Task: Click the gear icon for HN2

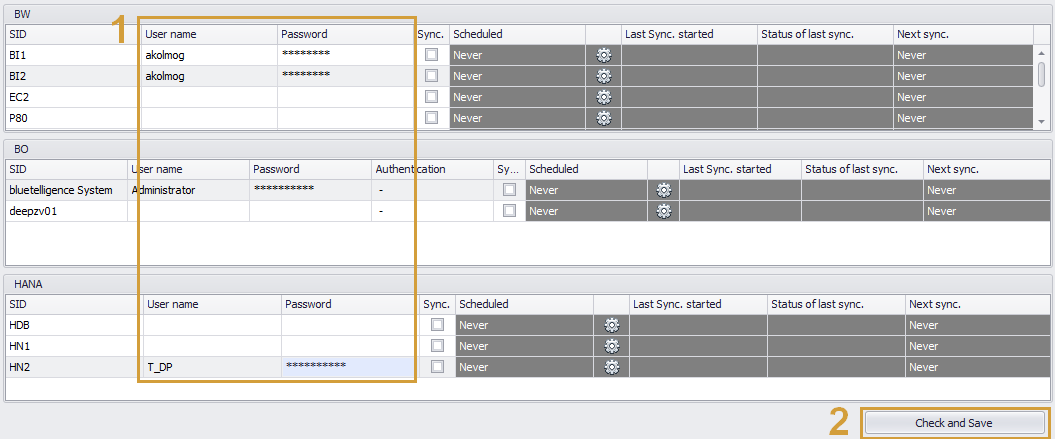Action: [612, 367]
